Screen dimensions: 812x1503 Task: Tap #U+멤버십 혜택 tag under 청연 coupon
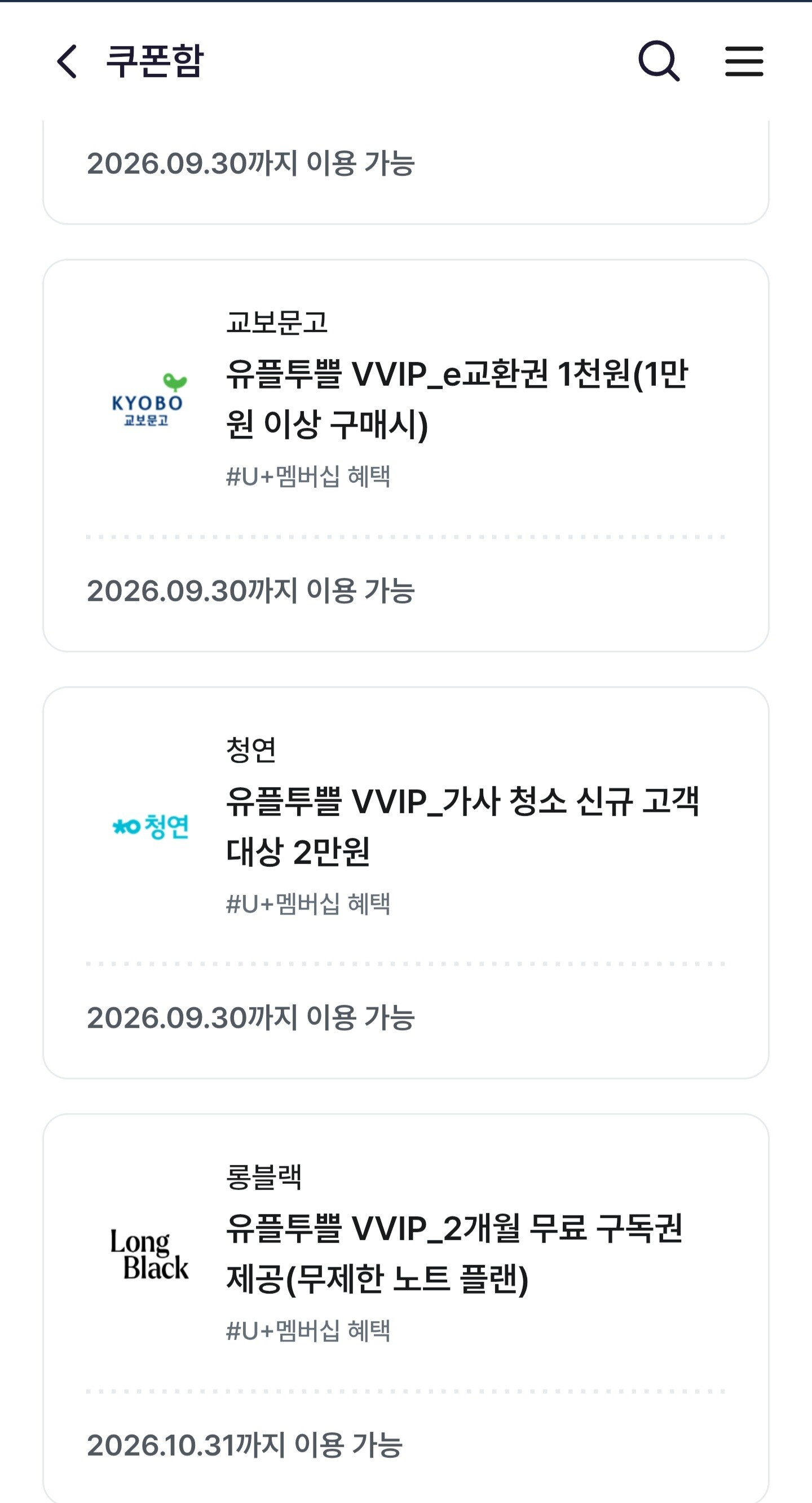pos(308,903)
